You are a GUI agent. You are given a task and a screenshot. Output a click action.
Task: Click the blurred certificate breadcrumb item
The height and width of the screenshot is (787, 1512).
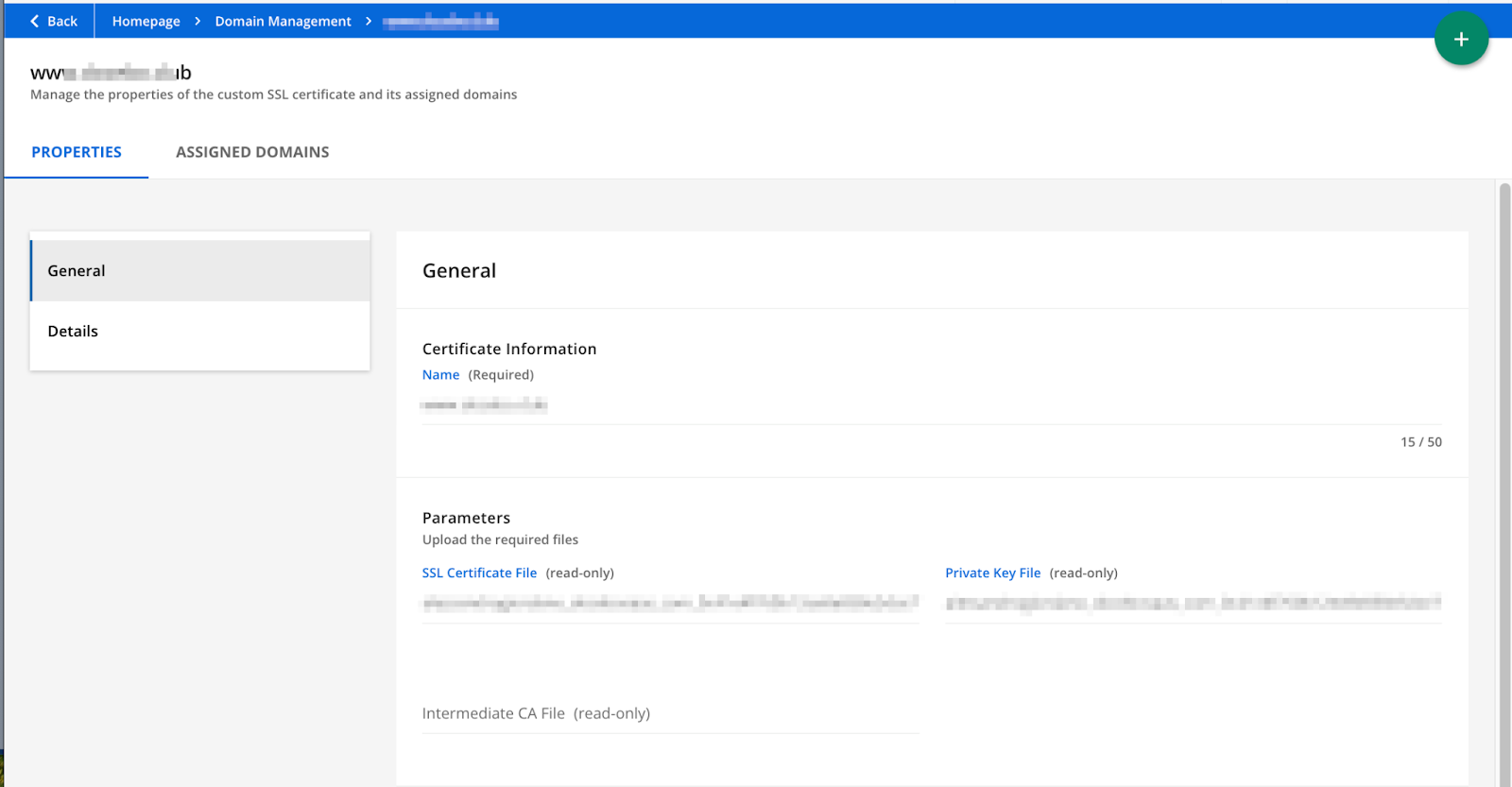pos(440,21)
